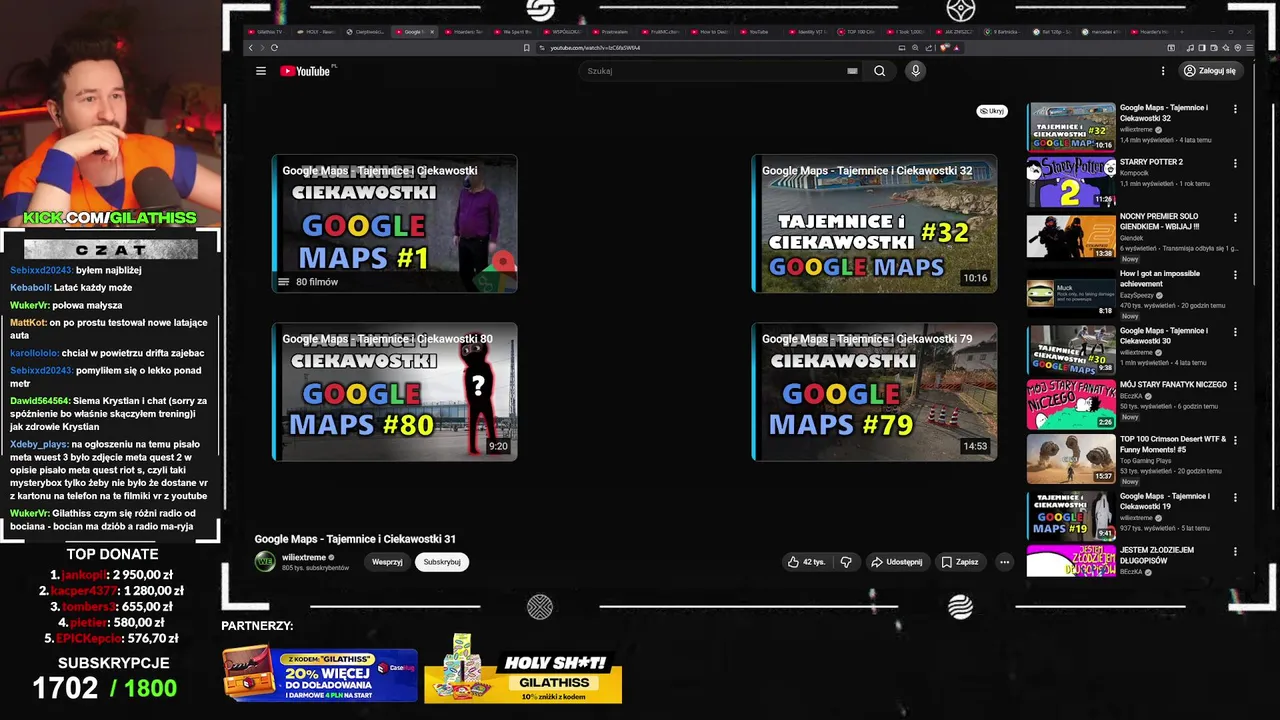Open options menu for Ciekawostki 30 video
The image size is (1280, 720).
[x=1235, y=331]
